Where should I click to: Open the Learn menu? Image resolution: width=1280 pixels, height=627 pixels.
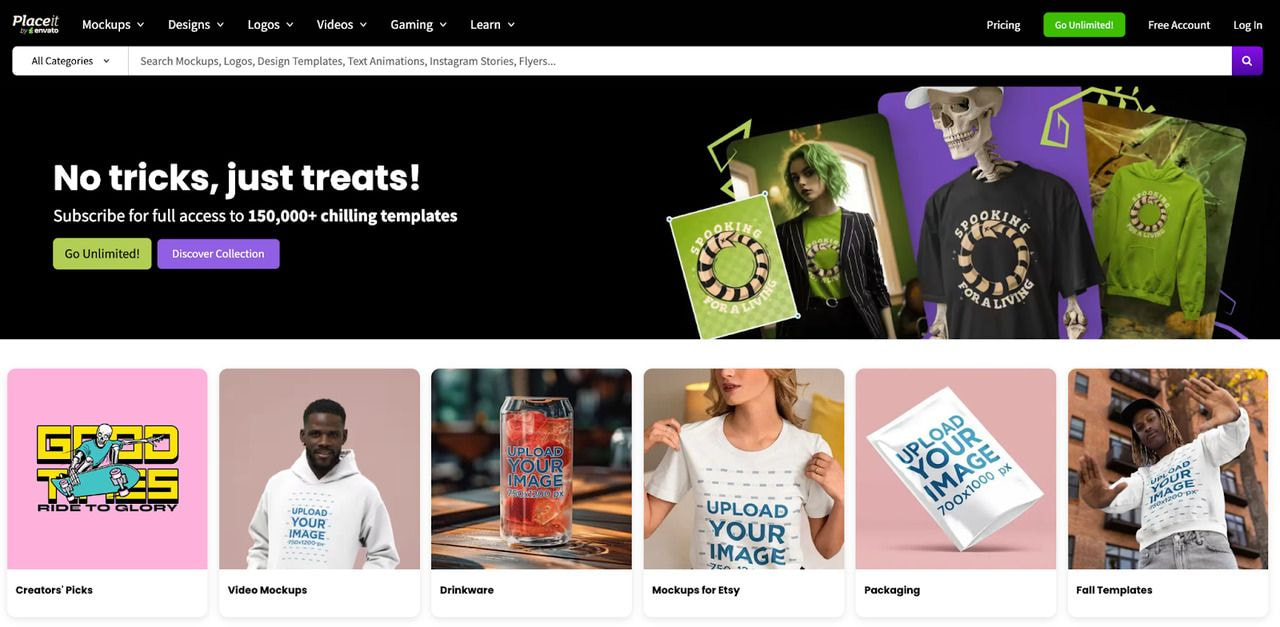(493, 25)
